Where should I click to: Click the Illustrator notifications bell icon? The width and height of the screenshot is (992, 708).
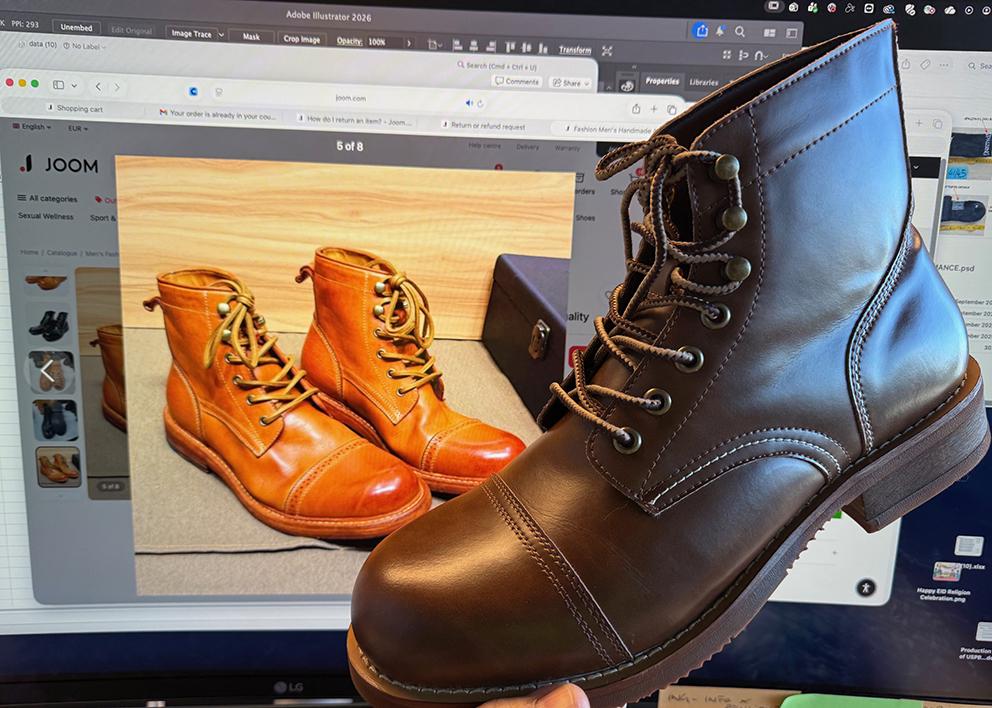[x=720, y=31]
